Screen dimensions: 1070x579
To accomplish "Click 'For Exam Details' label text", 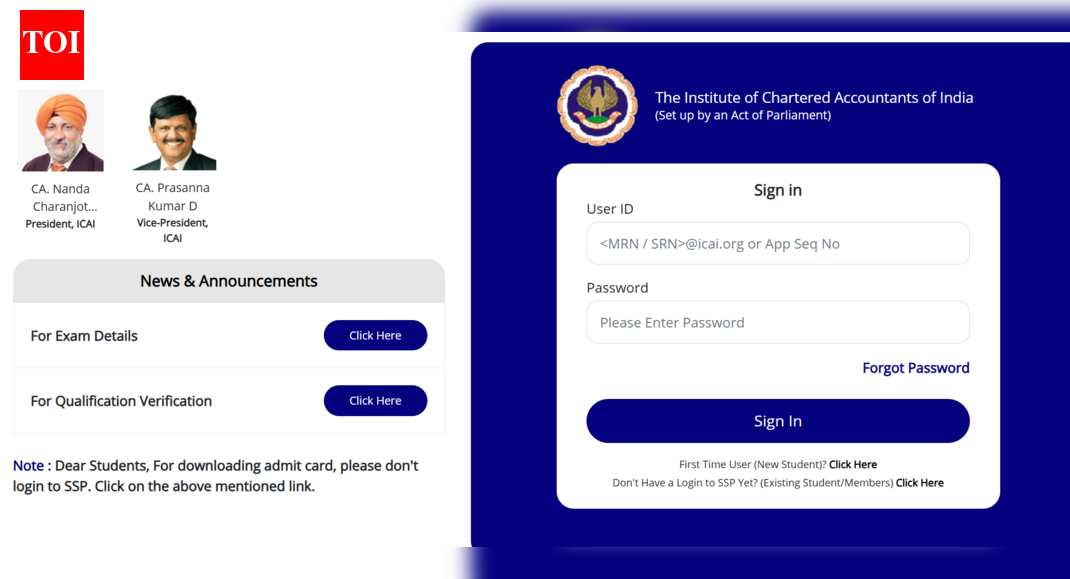I will [84, 335].
